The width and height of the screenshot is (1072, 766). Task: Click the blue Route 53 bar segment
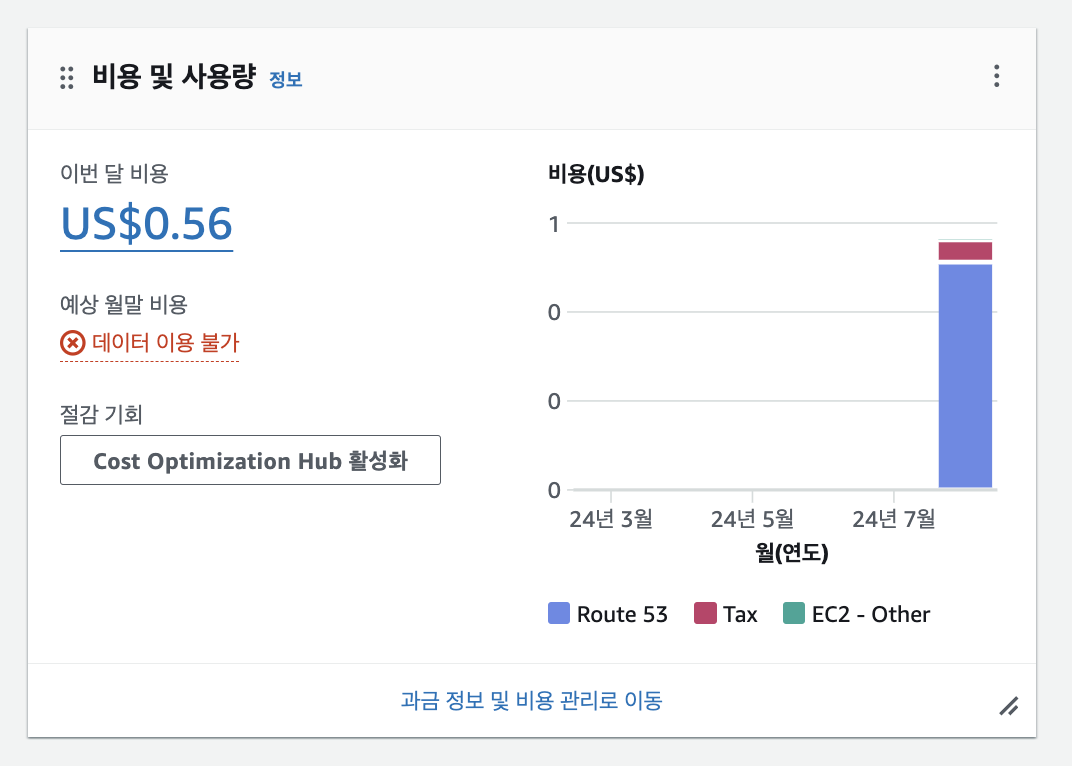click(x=965, y=376)
